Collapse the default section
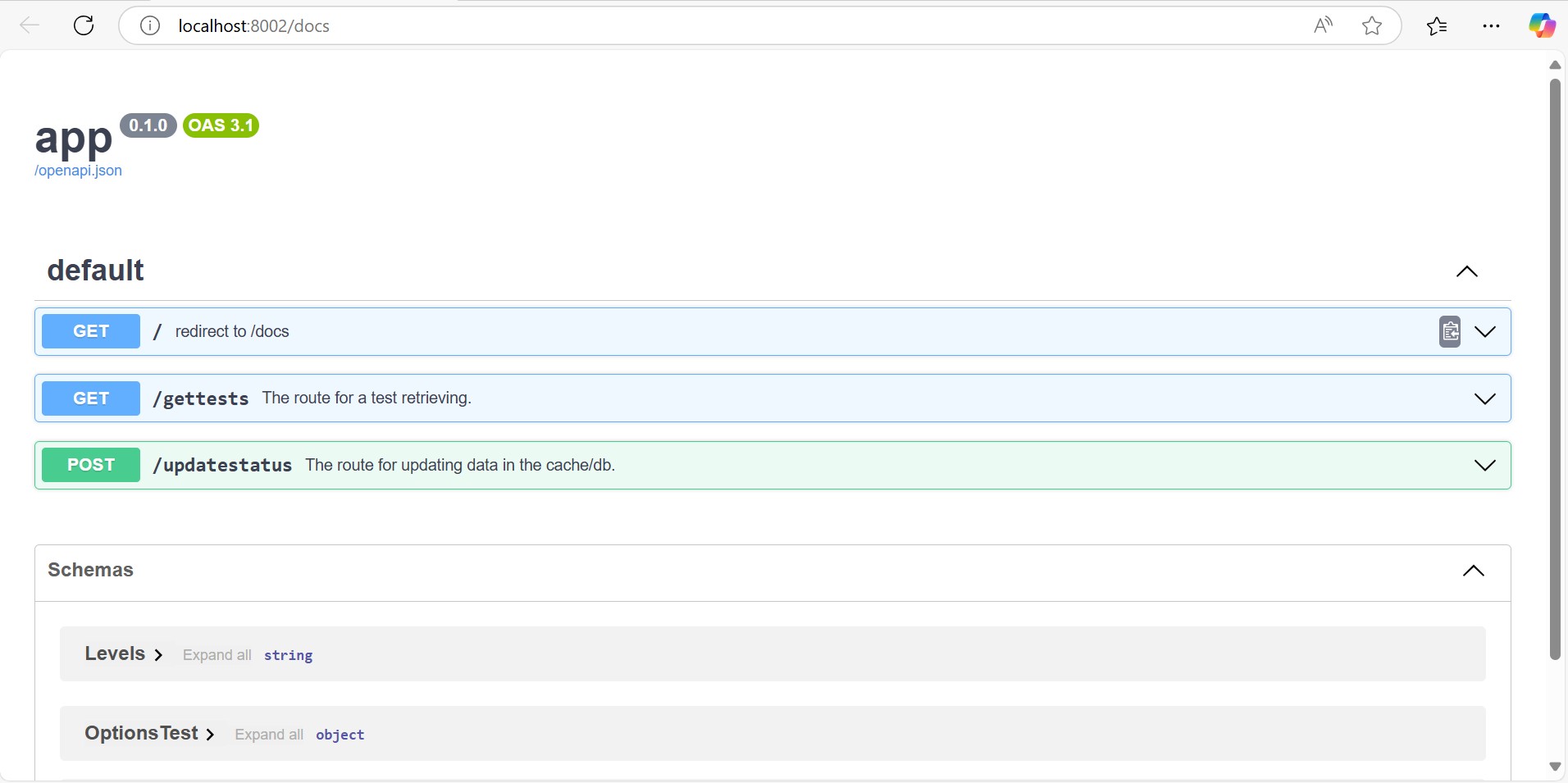Image resolution: width=1568 pixels, height=783 pixels. (x=1466, y=271)
